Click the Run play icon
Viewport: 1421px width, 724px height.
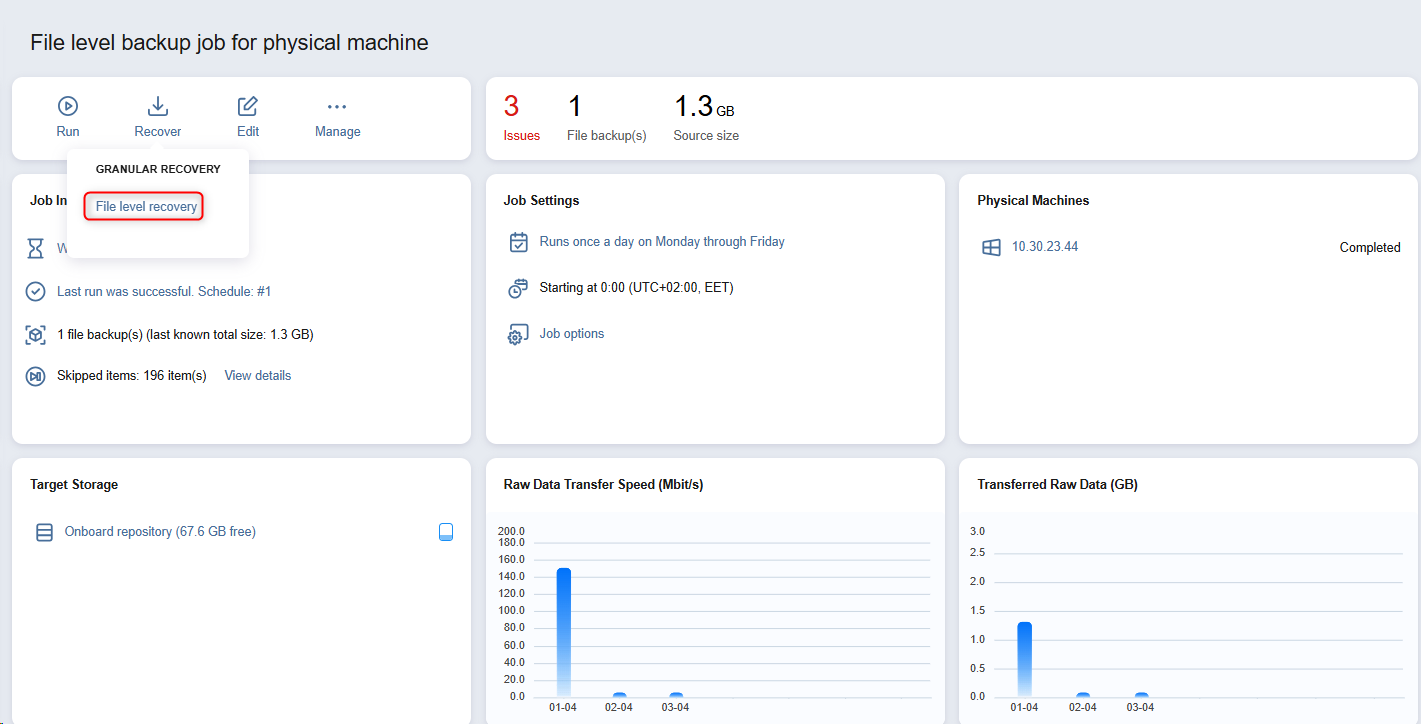(68, 106)
